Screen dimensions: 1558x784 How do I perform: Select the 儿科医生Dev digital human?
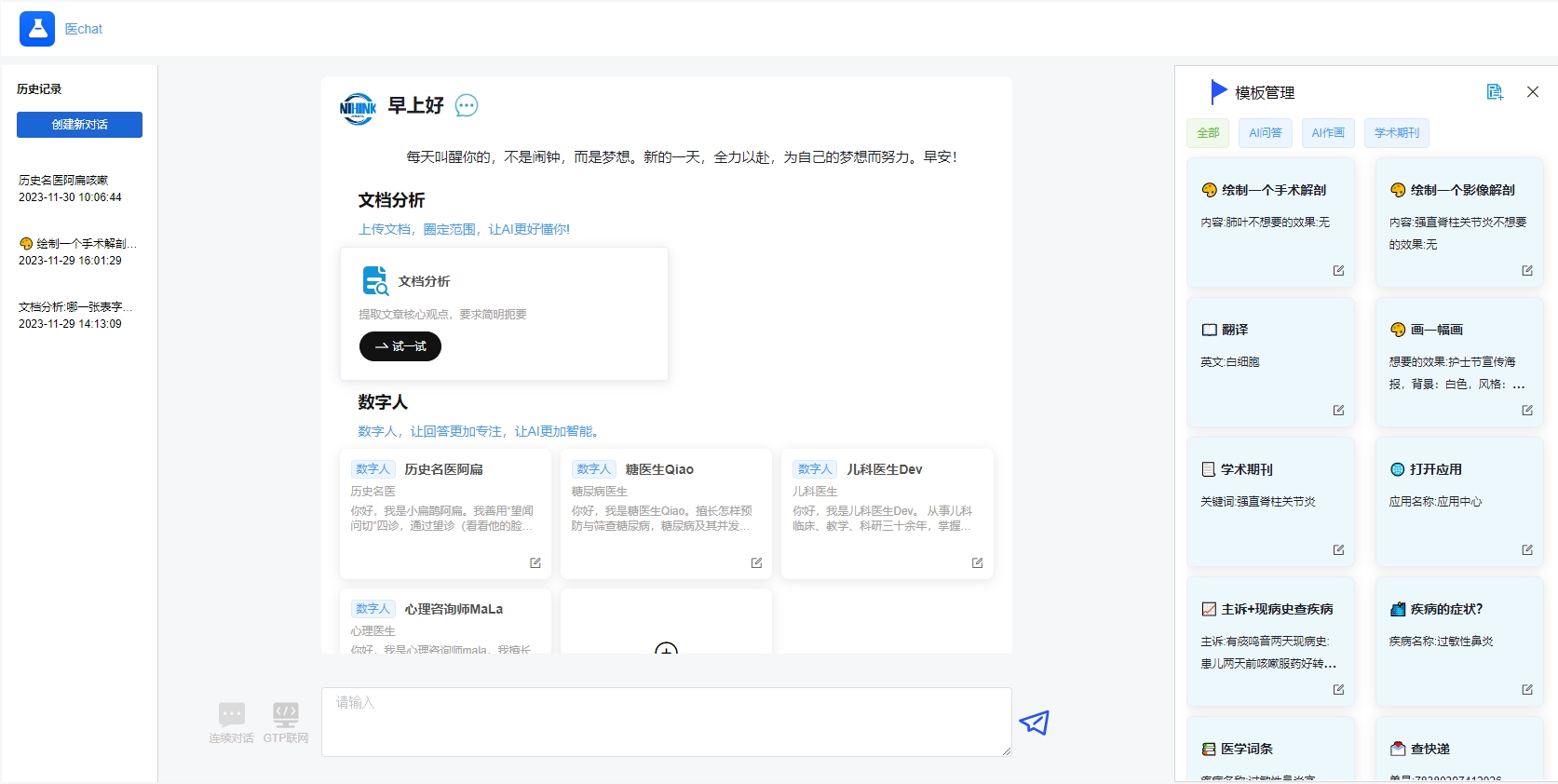coord(887,514)
